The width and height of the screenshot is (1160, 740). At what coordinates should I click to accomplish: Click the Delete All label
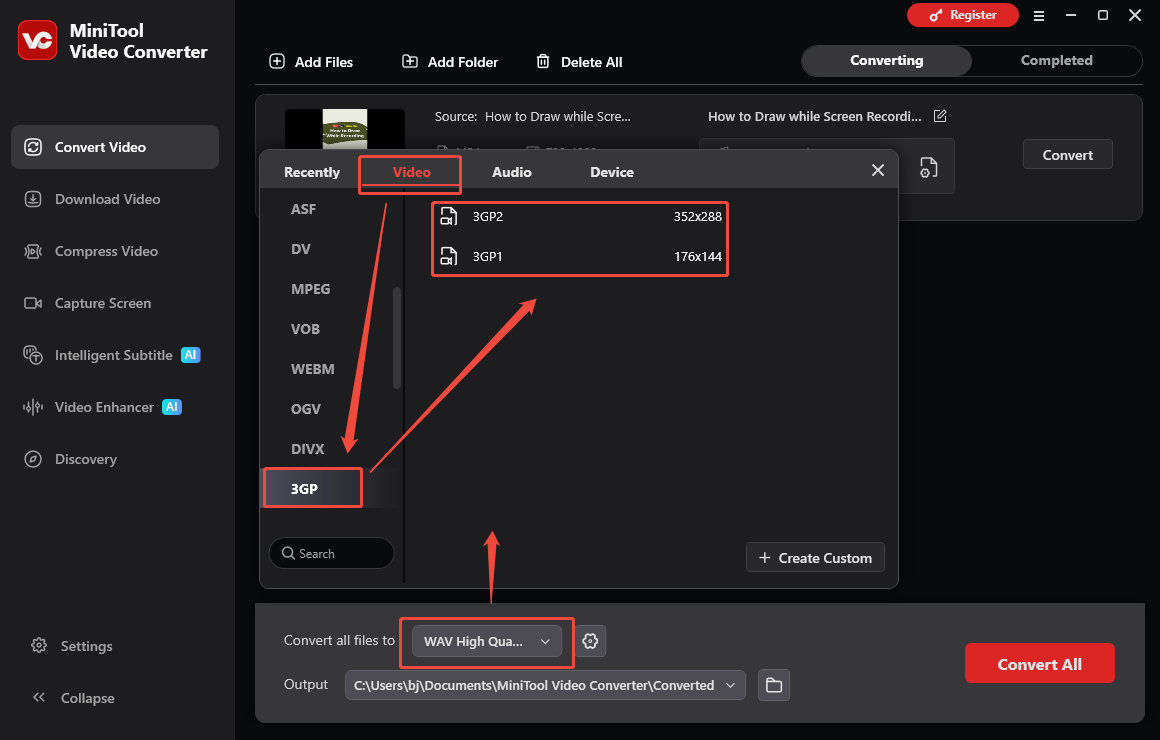(x=591, y=62)
